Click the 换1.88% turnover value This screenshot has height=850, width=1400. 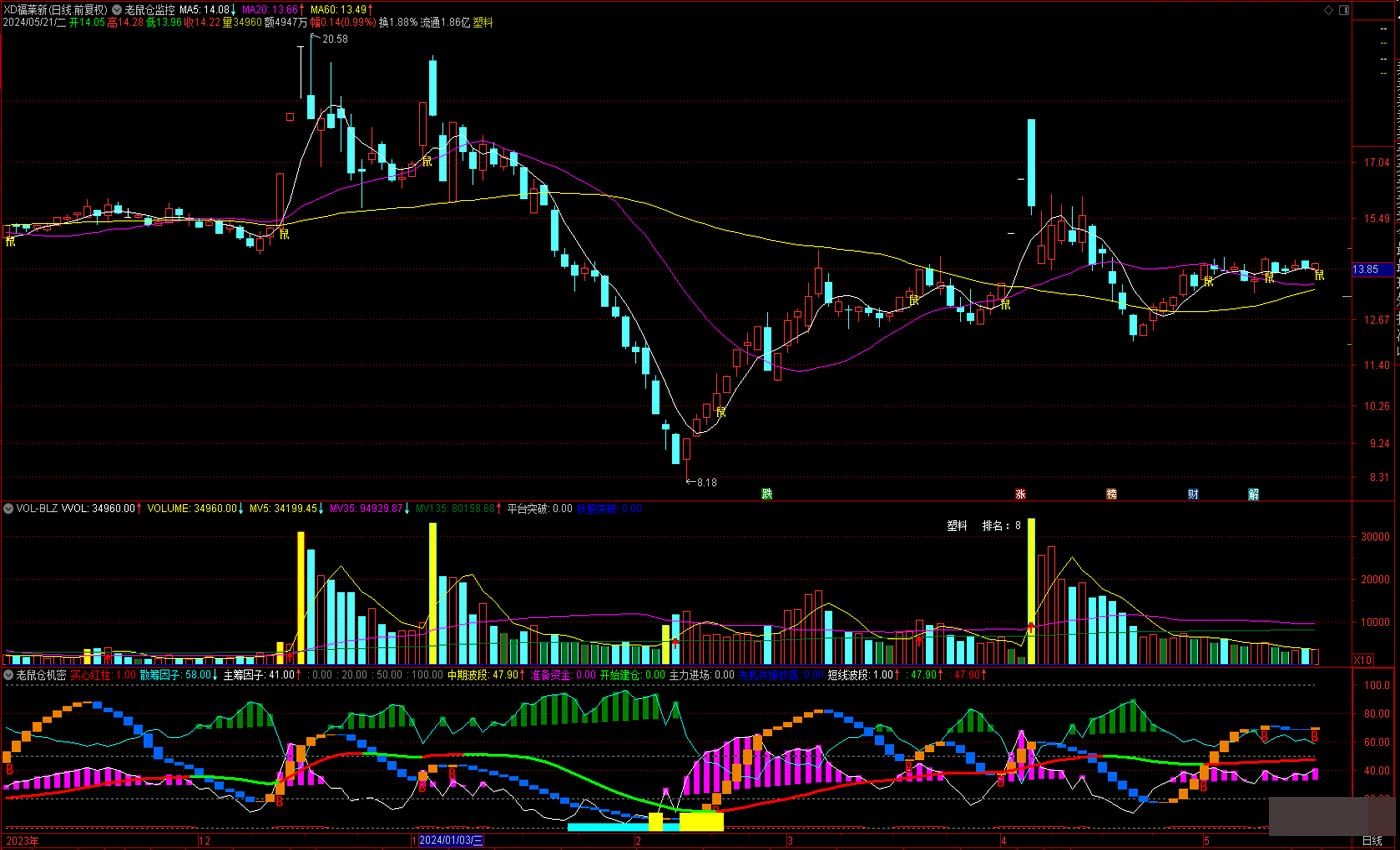[398, 22]
